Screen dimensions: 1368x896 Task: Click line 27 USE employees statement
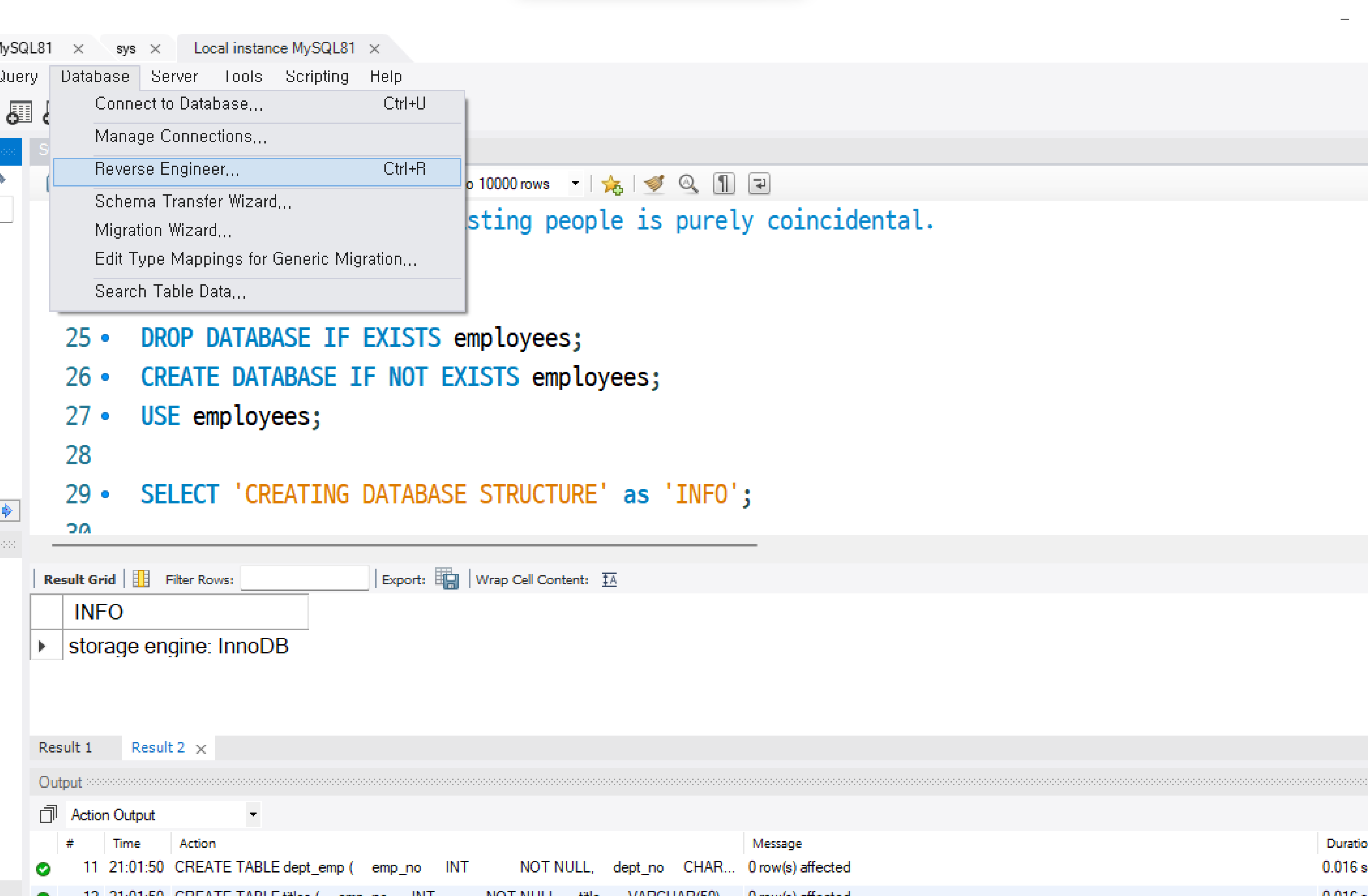pyautogui.click(x=231, y=416)
